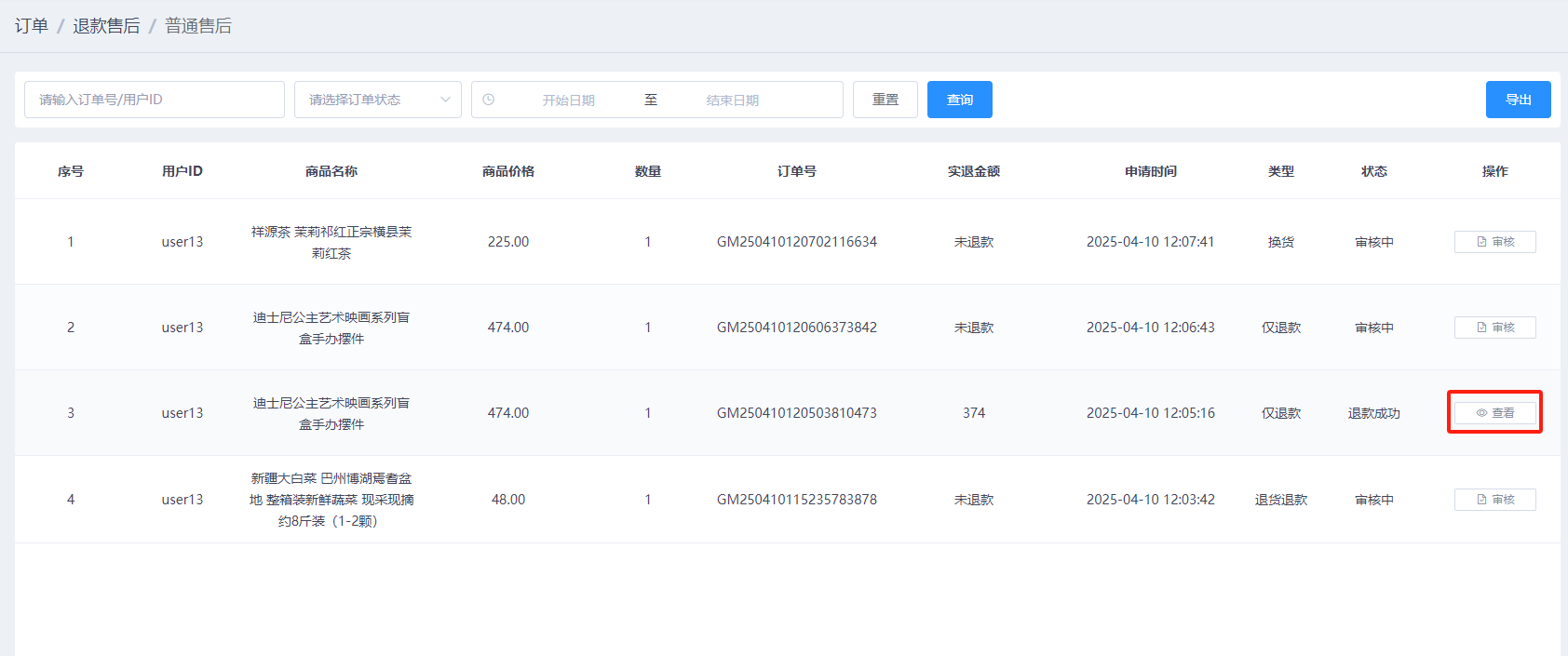Screen dimensions: 1568x656
Task: Click the blue 查询 search button
Action: pos(959,100)
